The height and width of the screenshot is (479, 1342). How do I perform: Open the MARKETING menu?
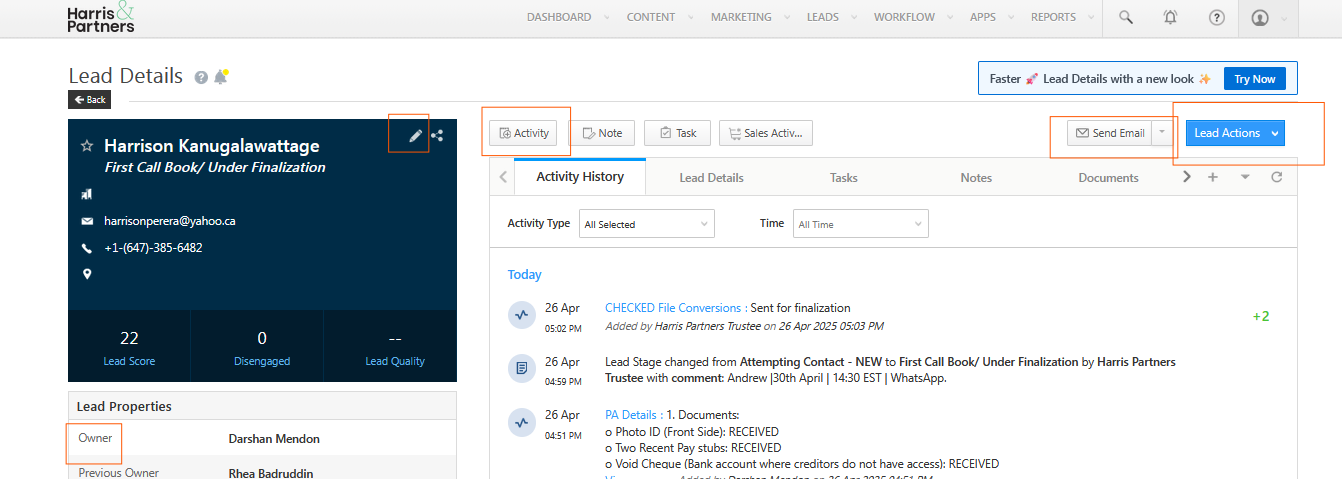741,17
